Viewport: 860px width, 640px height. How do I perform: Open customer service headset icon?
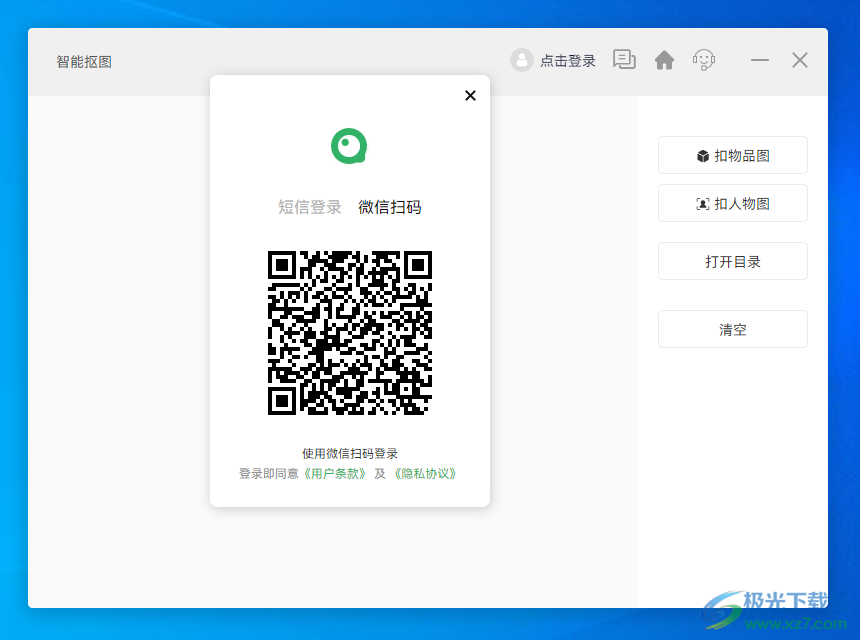point(704,60)
